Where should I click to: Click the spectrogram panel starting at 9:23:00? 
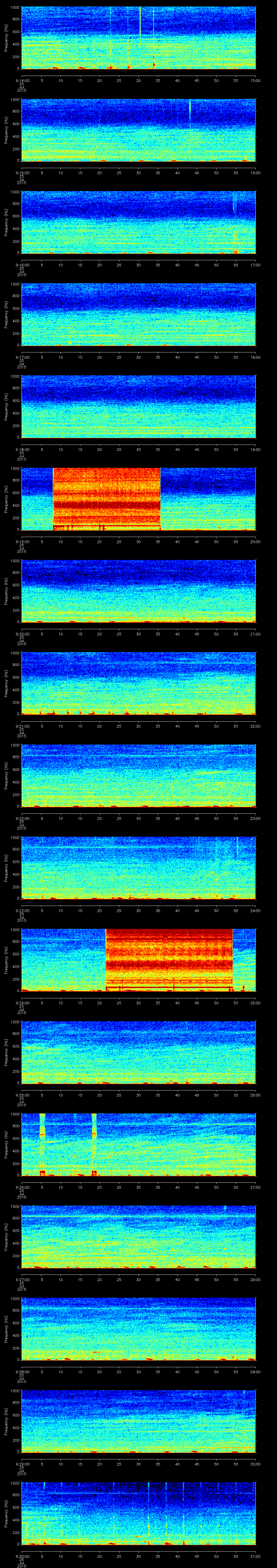coord(139,868)
